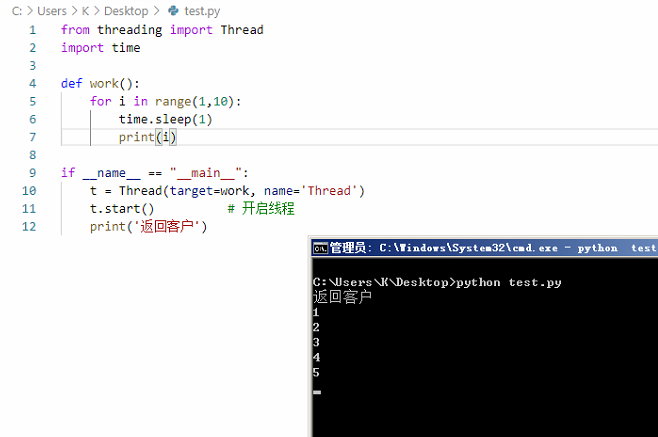The image size is (658, 437).
Task: Click the 't.start()' call in code
Action: [122, 209]
